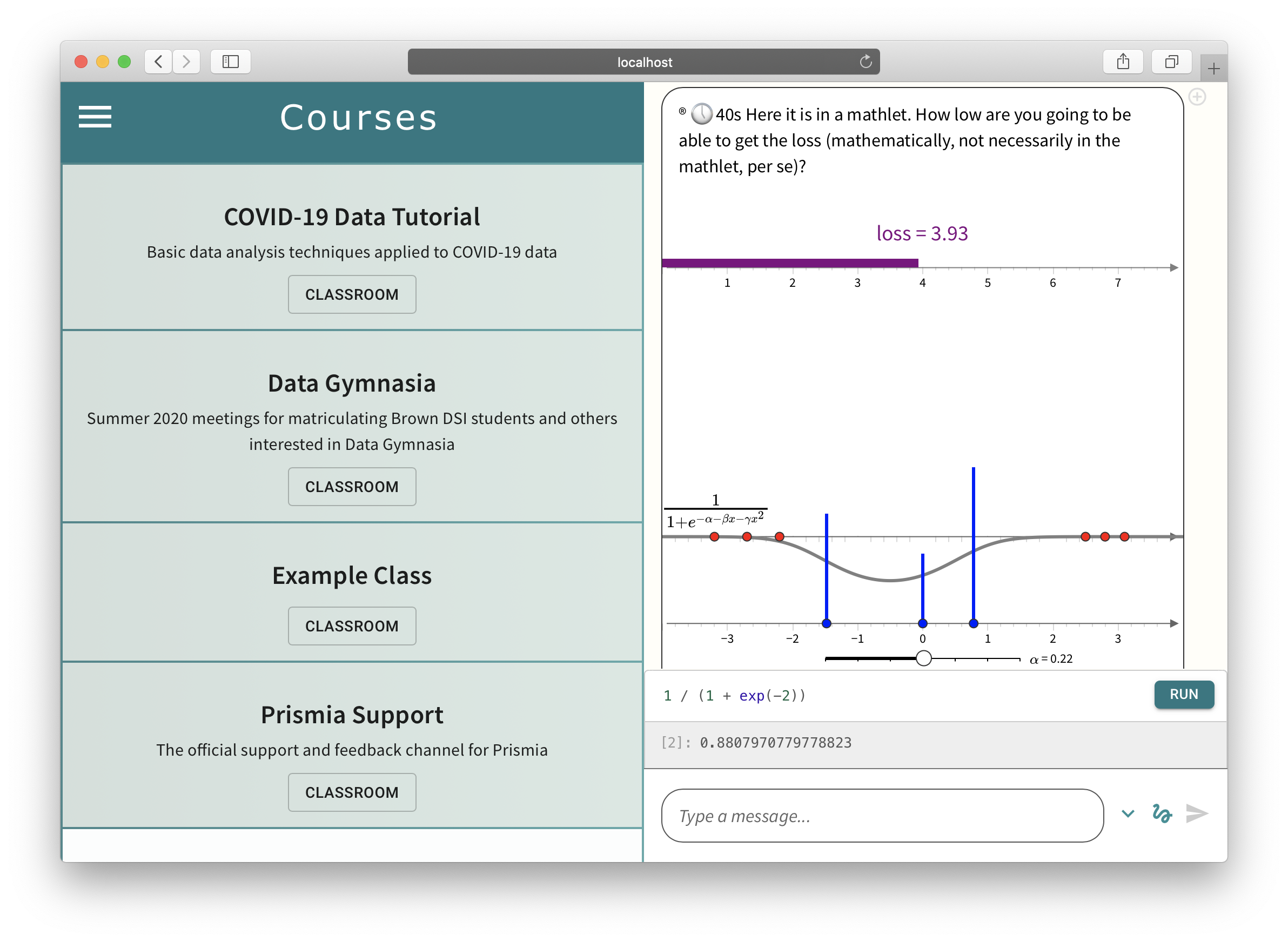
Task: Click the browser share icon
Action: tap(1123, 62)
